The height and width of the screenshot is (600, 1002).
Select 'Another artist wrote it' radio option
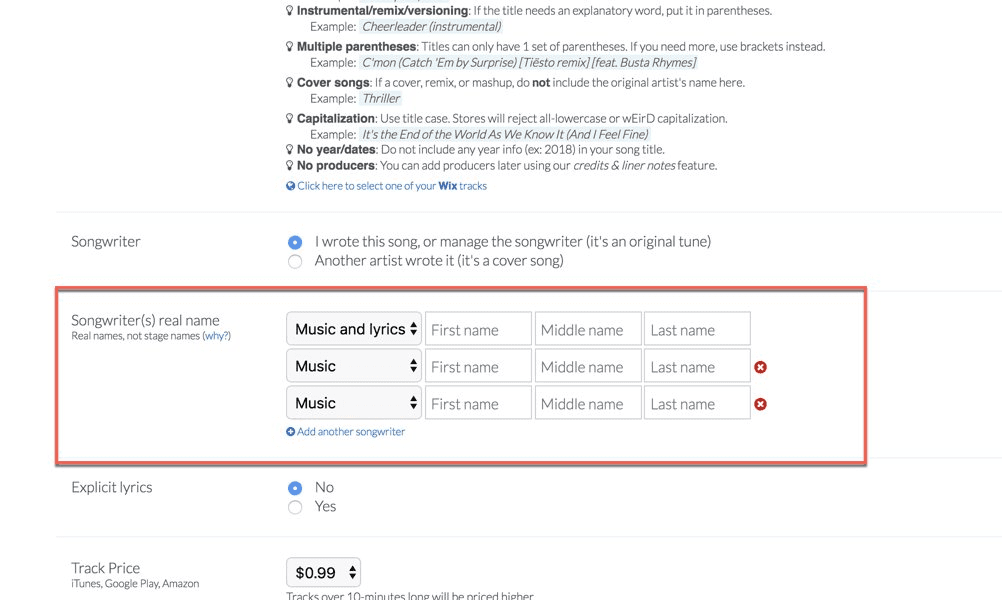tap(295, 261)
